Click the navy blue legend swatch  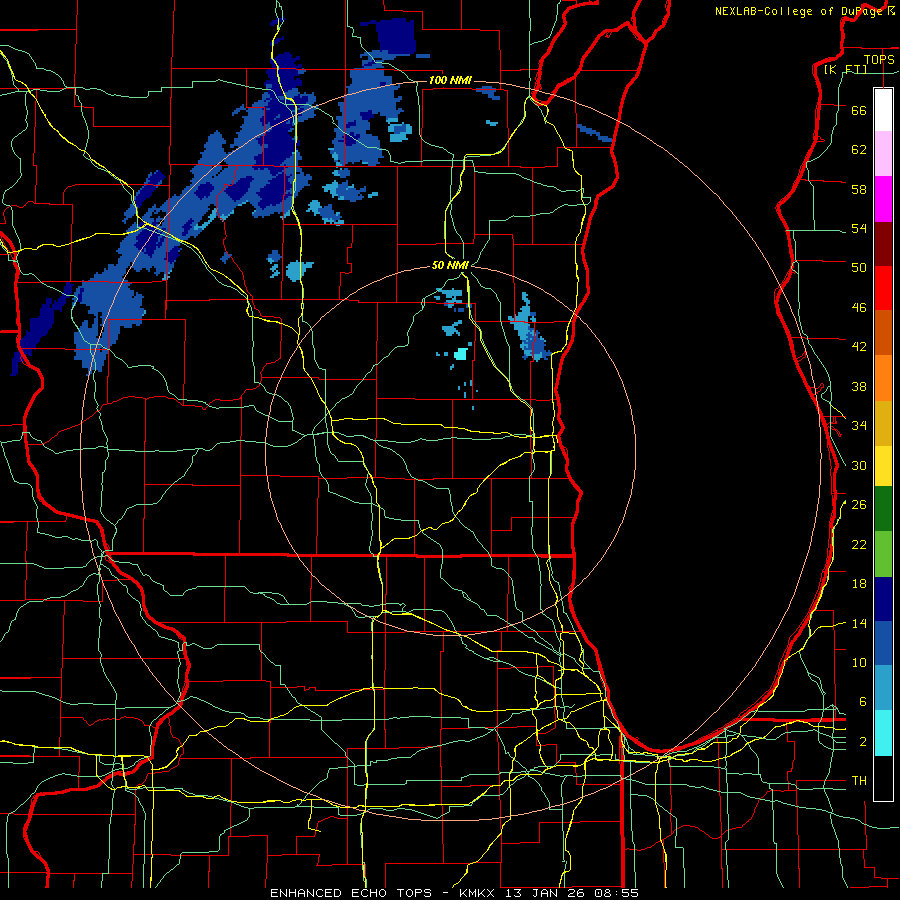pyautogui.click(x=883, y=599)
